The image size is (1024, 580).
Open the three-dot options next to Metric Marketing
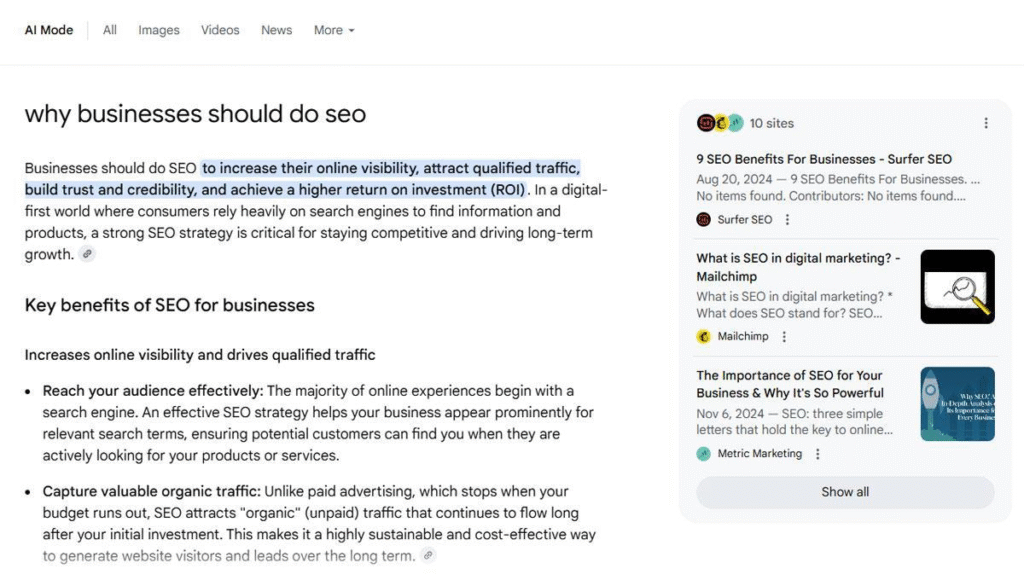click(817, 454)
